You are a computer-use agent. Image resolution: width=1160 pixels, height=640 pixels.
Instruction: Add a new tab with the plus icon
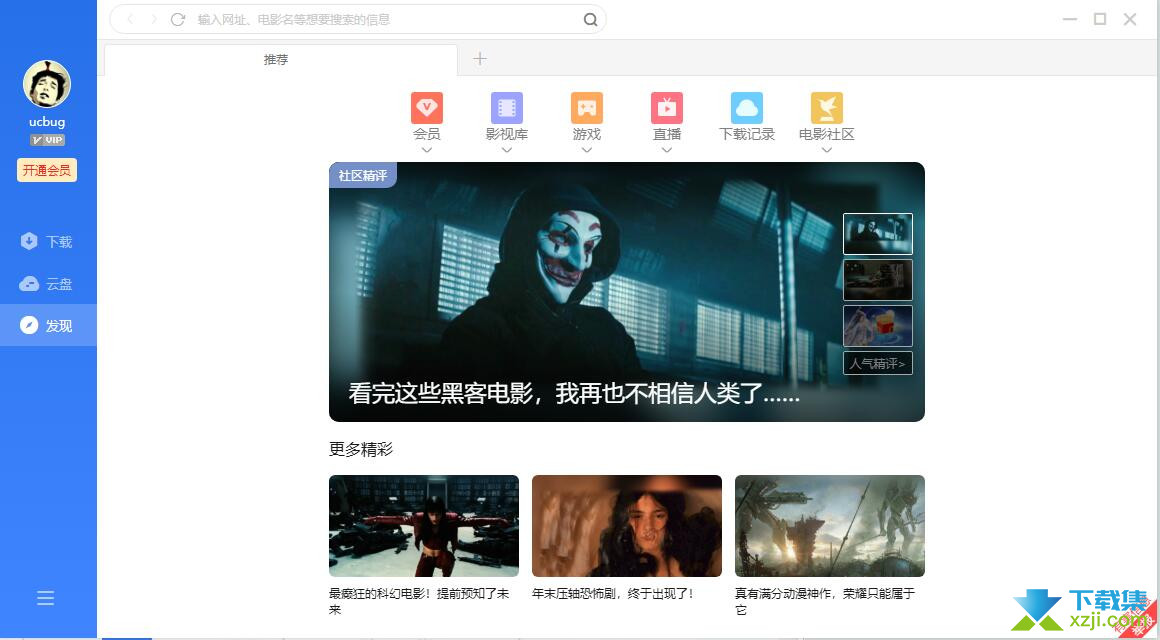(479, 59)
